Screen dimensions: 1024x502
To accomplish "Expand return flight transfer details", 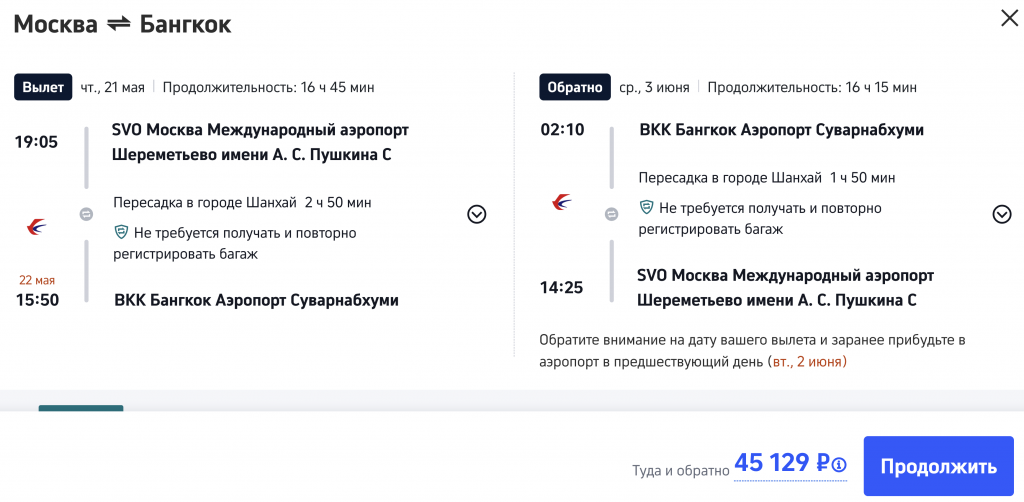I will pos(1002,214).
